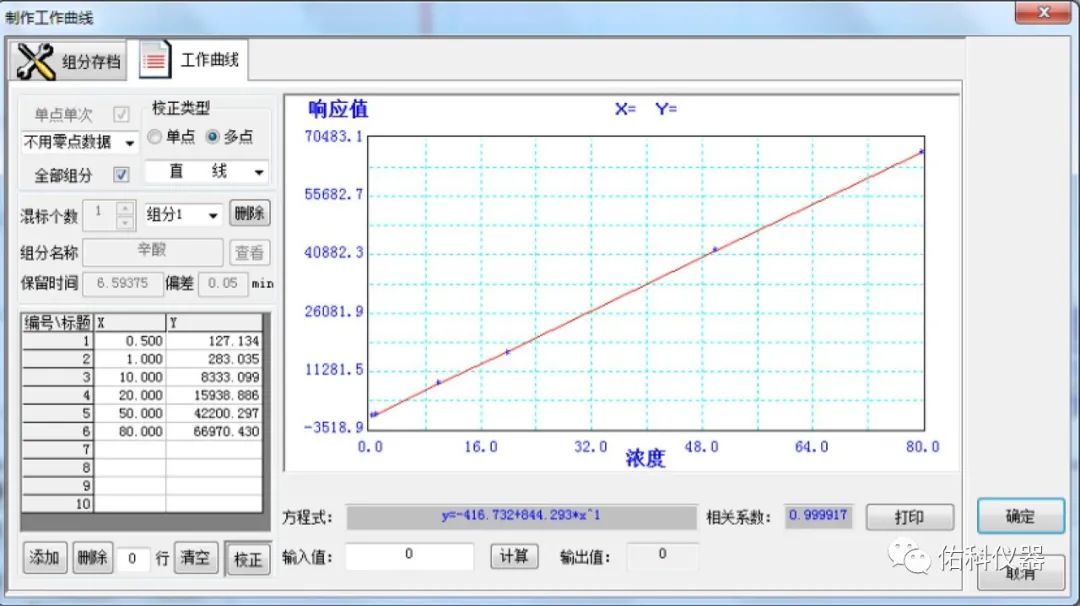Open the 不用零点数据 dropdown

[x=129, y=143]
